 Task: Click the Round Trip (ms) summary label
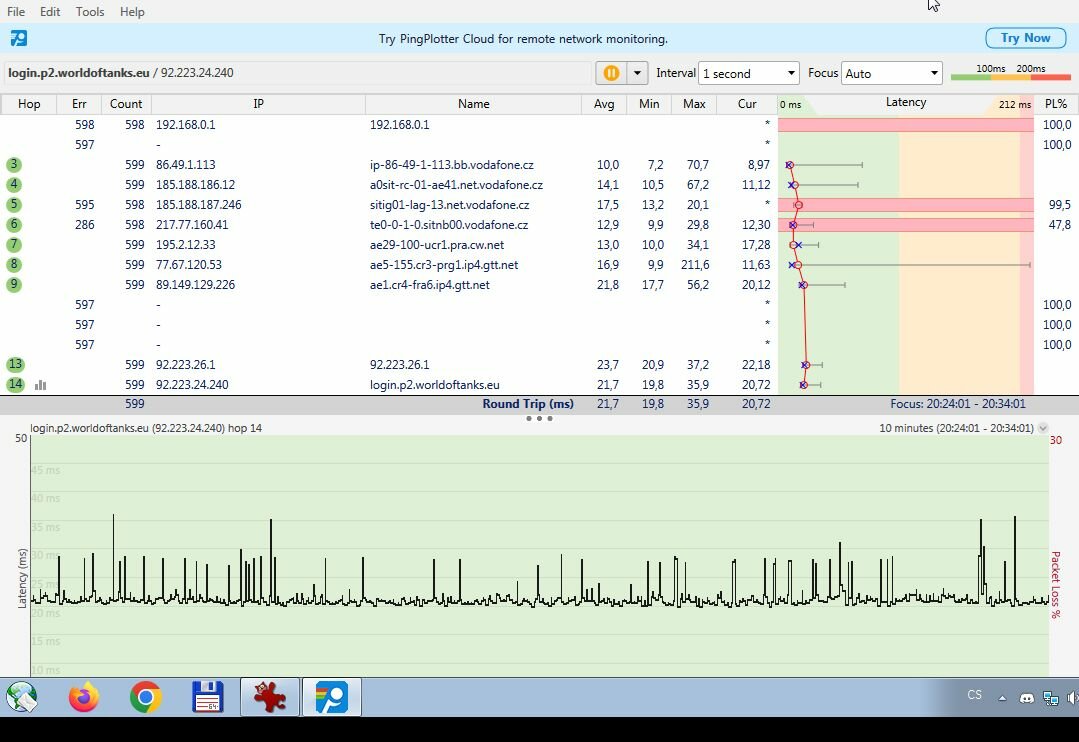coord(528,404)
